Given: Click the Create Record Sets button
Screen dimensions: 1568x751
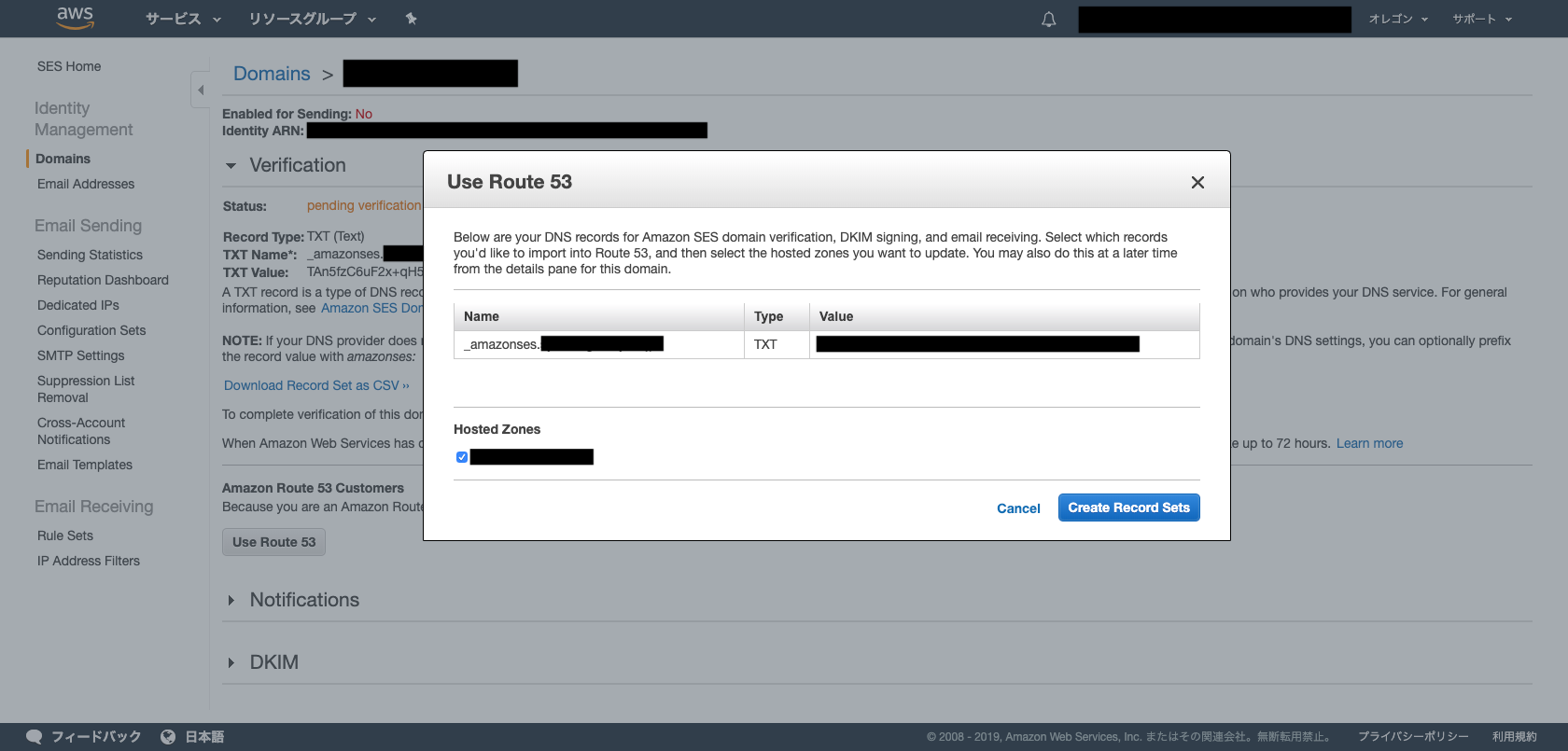Looking at the screenshot, I should (x=1128, y=508).
